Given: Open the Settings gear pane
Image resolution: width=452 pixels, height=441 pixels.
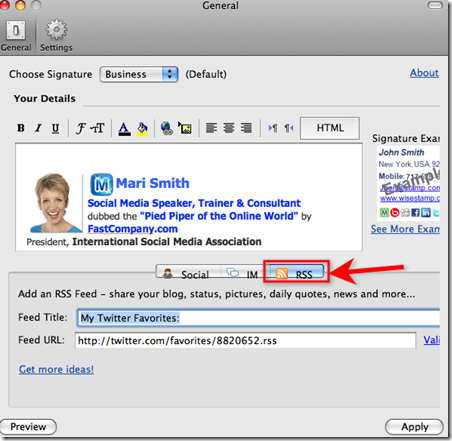Looking at the screenshot, I should (x=56, y=36).
